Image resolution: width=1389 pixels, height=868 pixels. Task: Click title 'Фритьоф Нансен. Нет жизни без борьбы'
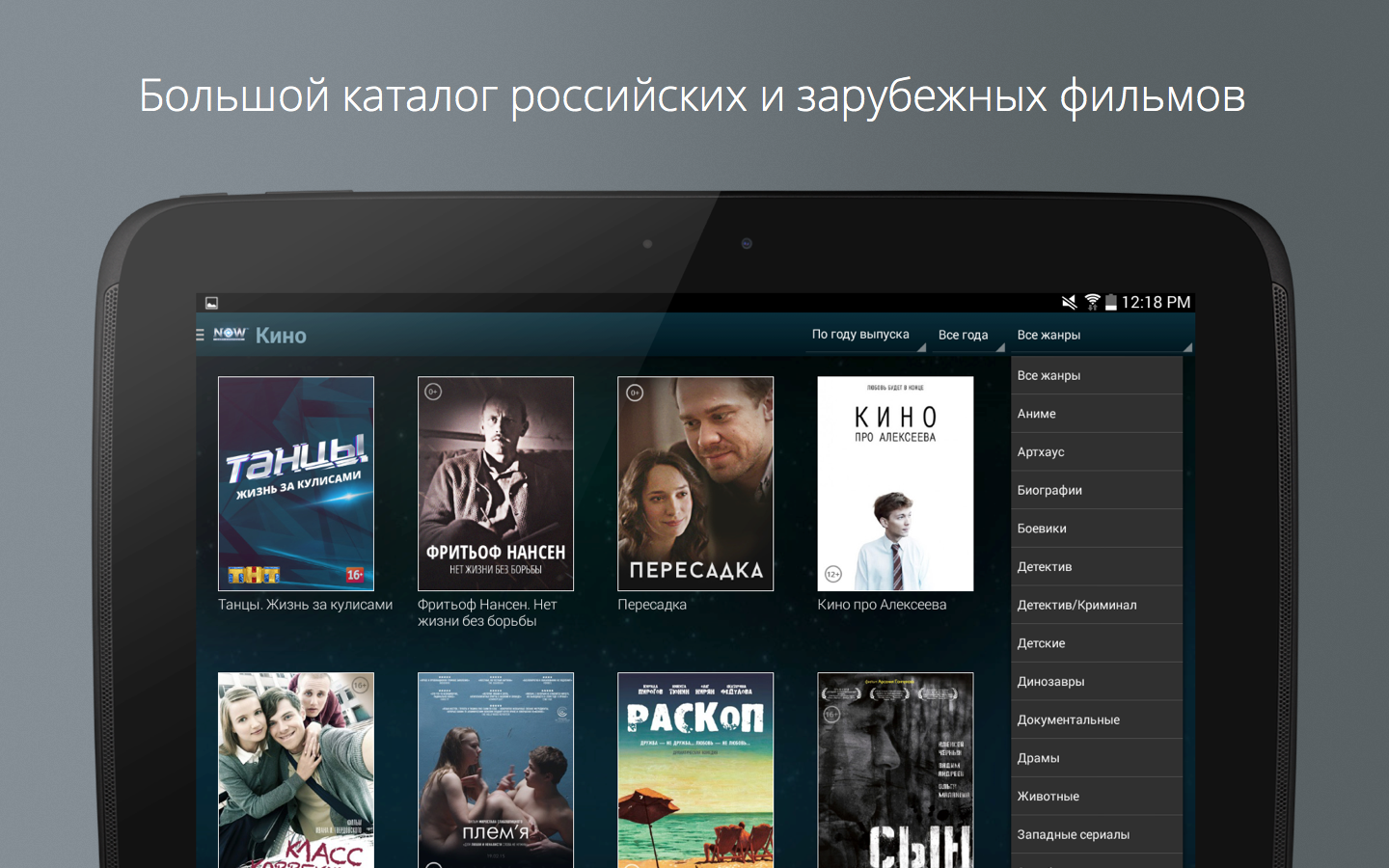coord(487,612)
